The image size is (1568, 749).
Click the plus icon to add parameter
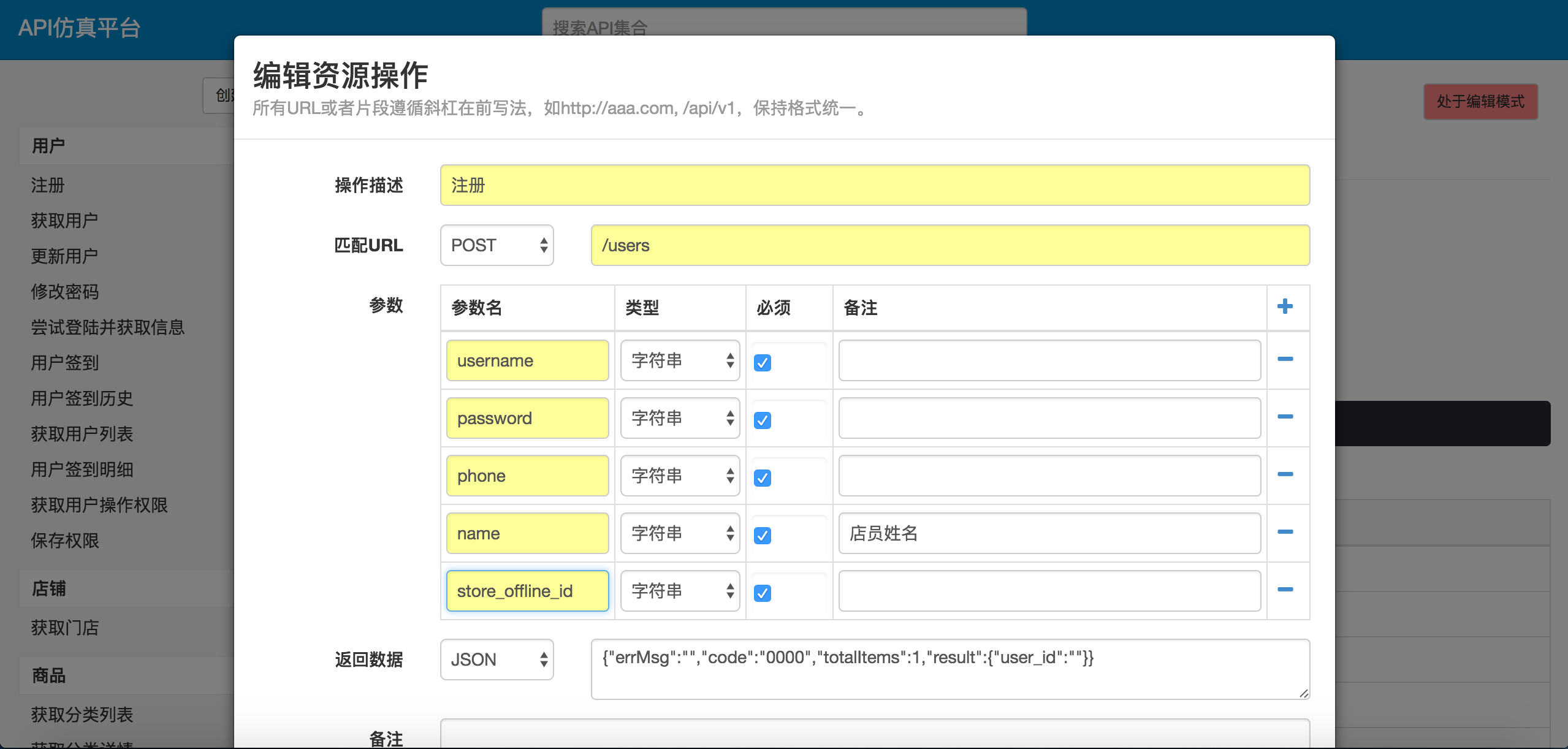click(1285, 306)
